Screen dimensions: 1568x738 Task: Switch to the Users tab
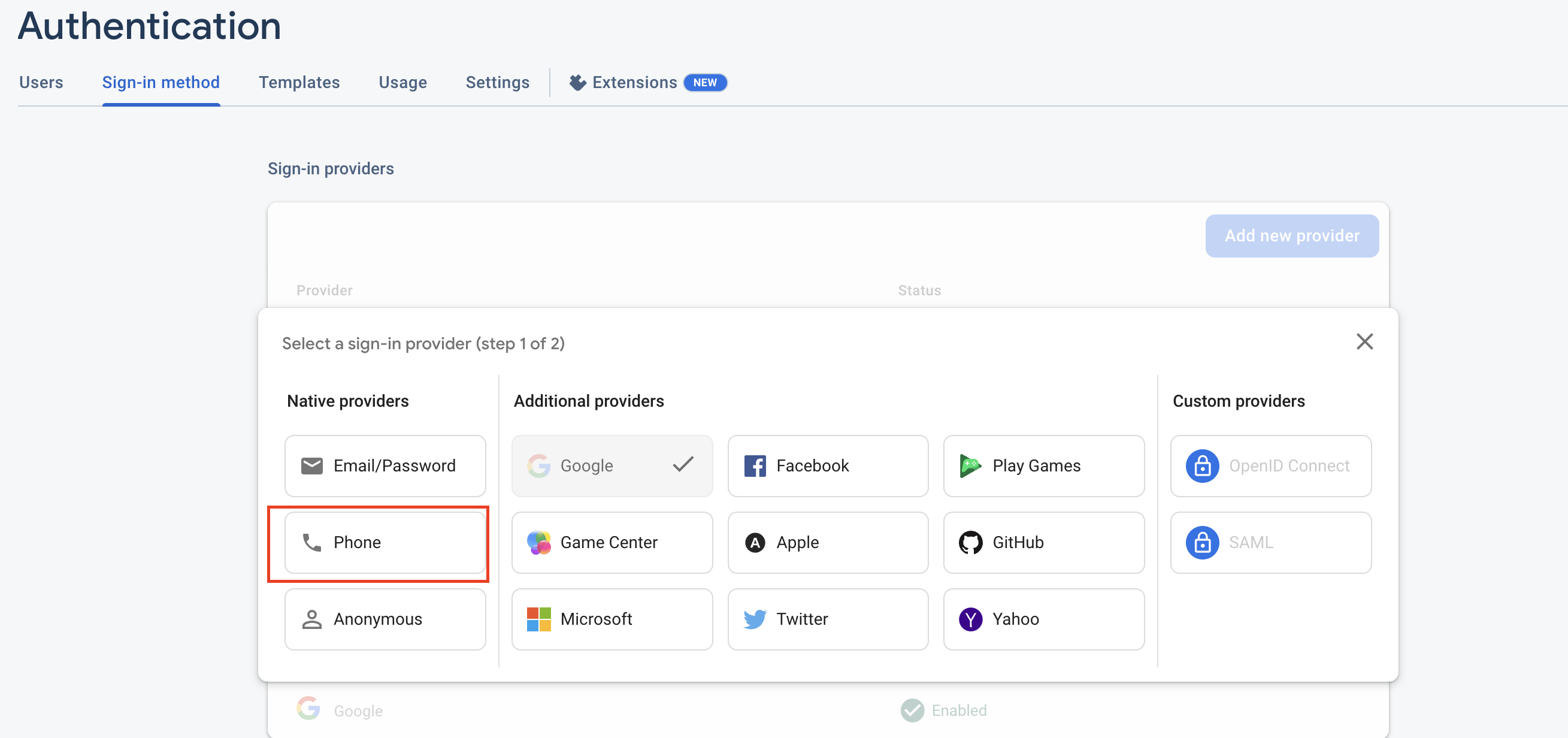(41, 82)
